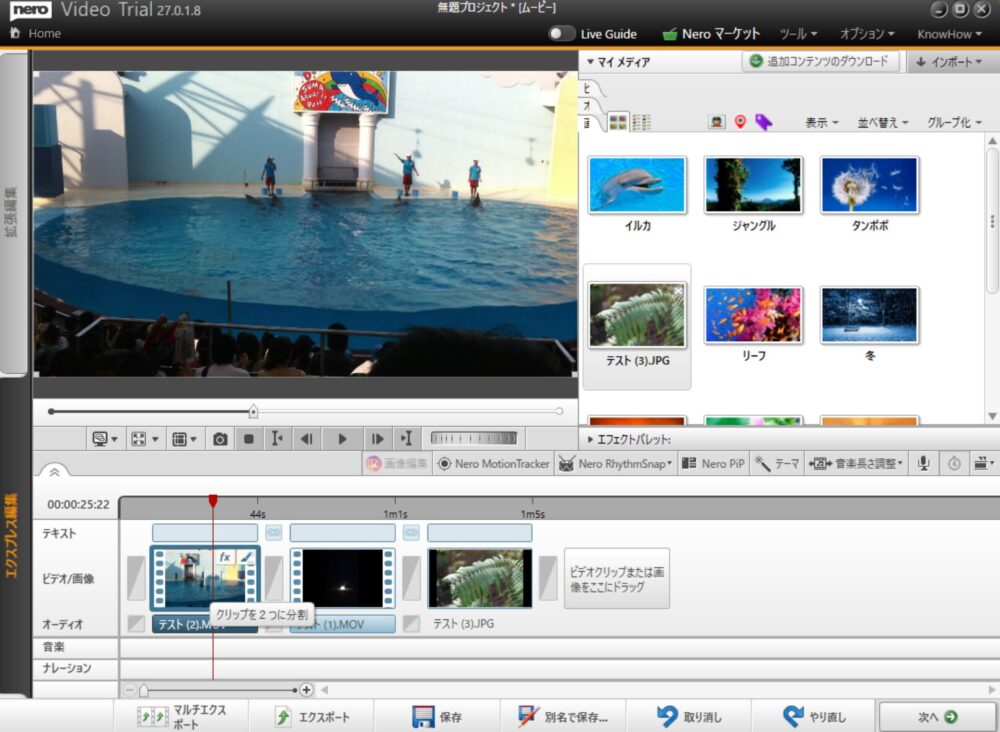Click the link icon between second and third text slots
The image size is (1000, 732).
pyautogui.click(x=411, y=532)
